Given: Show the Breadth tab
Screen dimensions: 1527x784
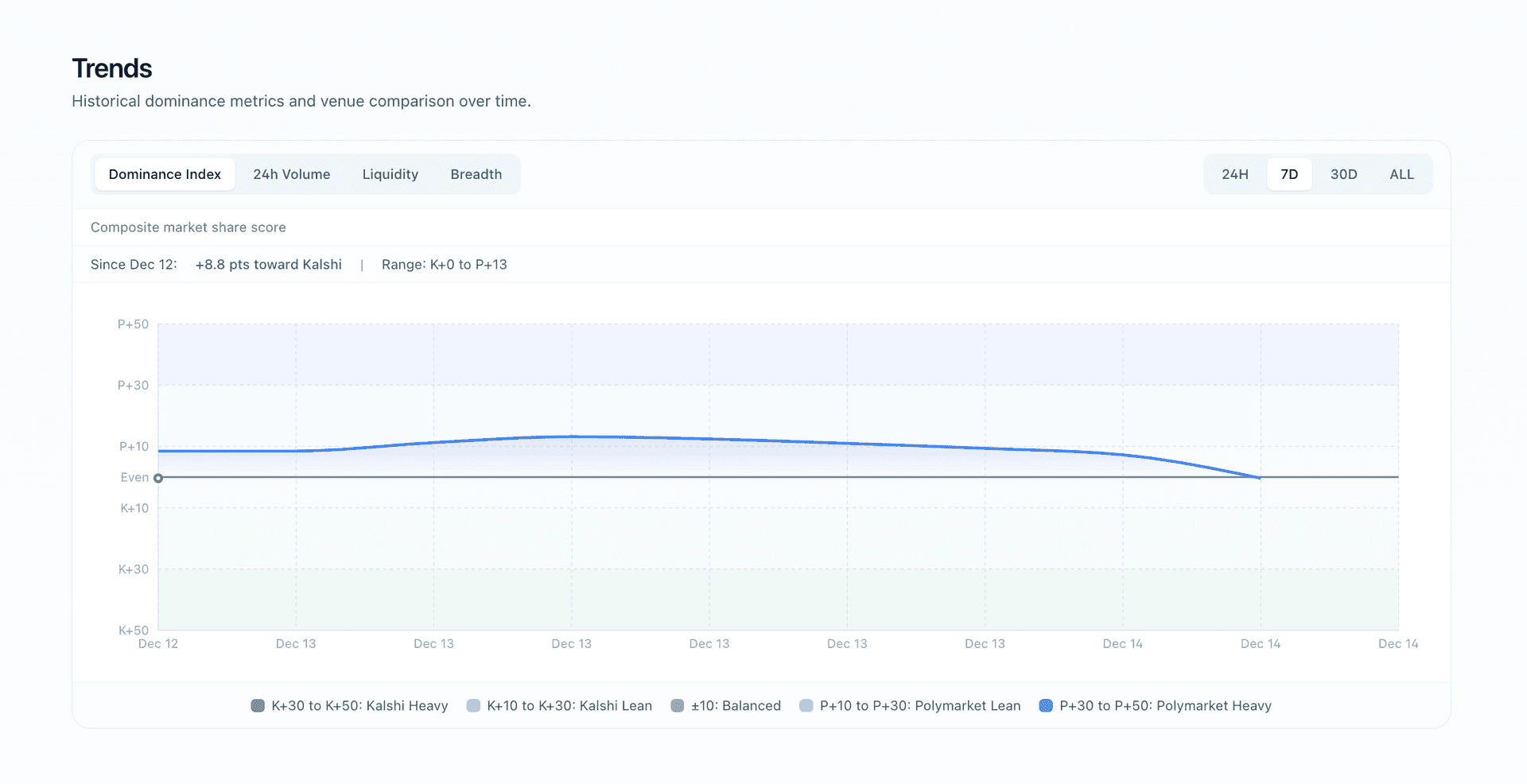Looking at the screenshot, I should click(476, 174).
